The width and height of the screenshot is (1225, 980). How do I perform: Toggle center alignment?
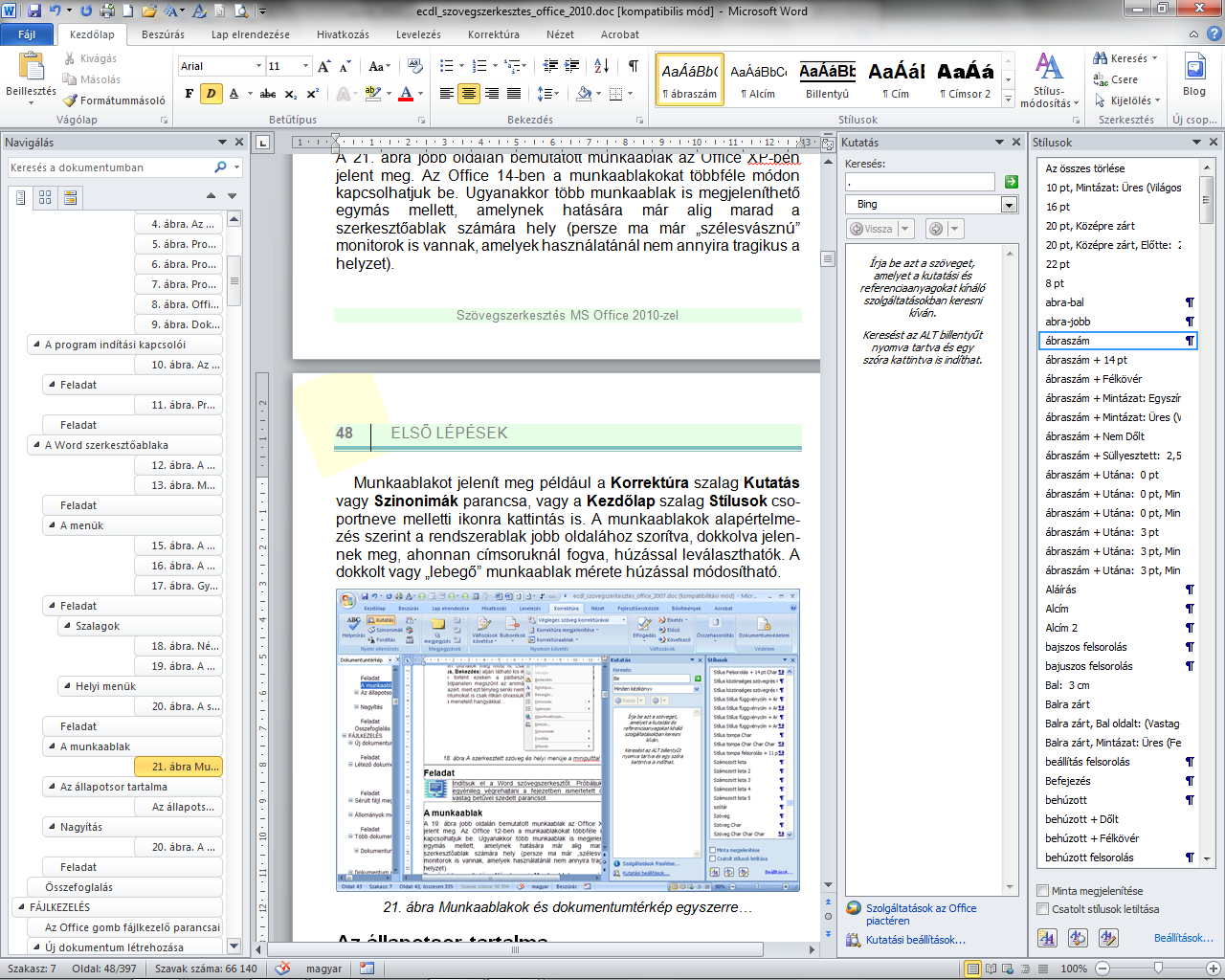pos(469,94)
